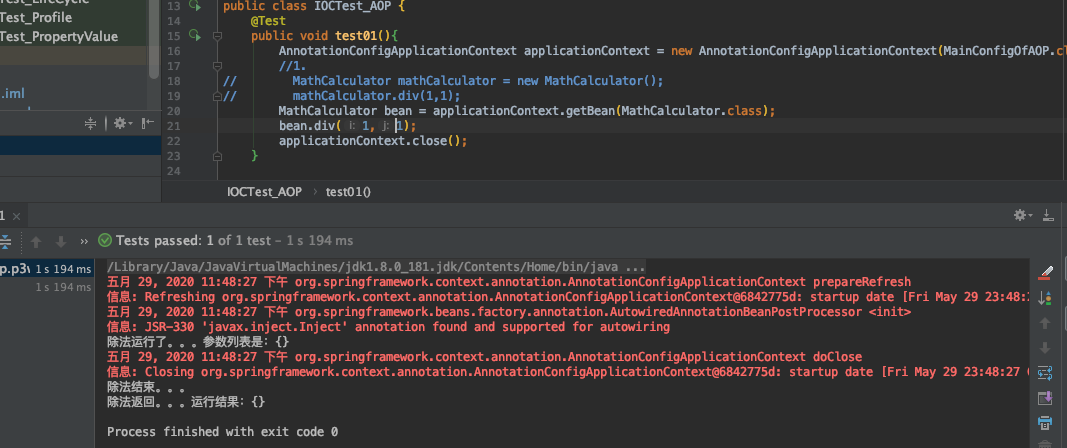Print the console output
This screenshot has width=1067, height=448.
tap(1046, 422)
